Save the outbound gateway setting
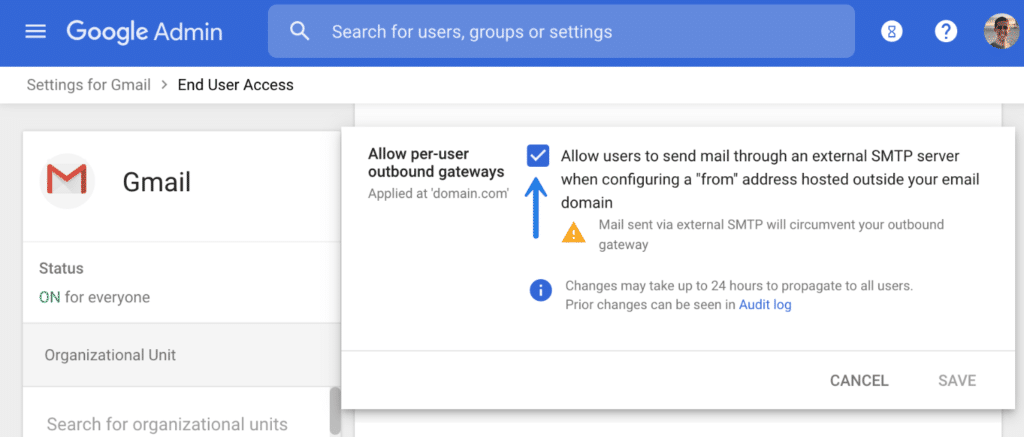Image resolution: width=1024 pixels, height=437 pixels. tap(957, 381)
